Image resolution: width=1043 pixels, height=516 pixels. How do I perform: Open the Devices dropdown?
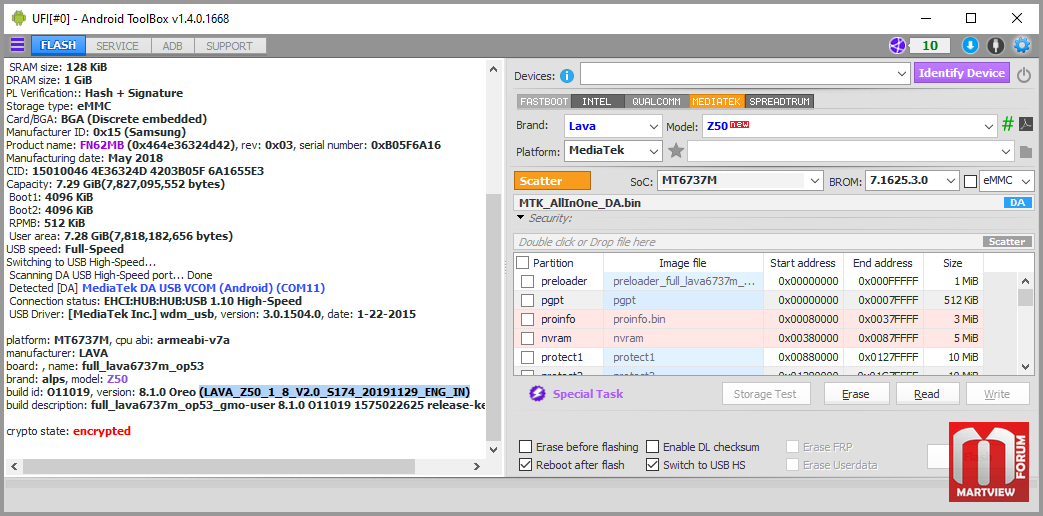tap(744, 73)
